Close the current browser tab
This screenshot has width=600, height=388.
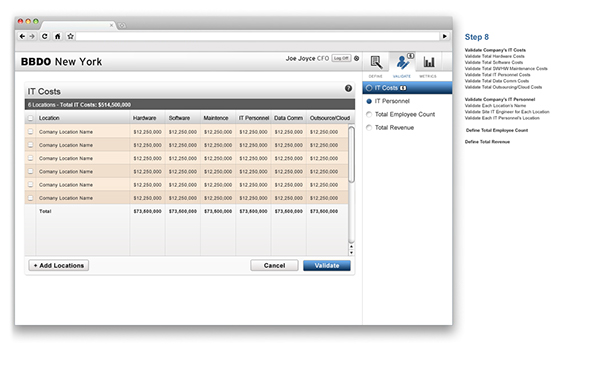click(111, 25)
